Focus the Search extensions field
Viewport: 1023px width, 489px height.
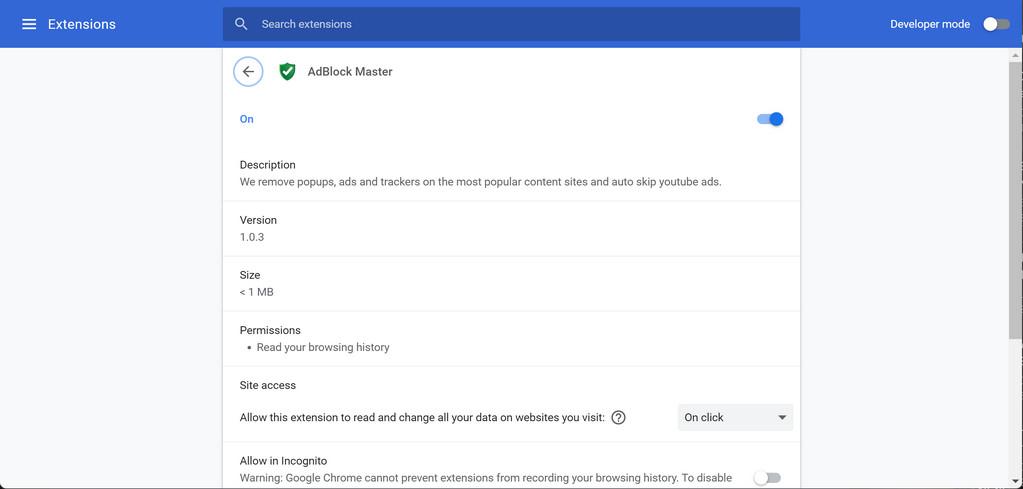(520, 24)
